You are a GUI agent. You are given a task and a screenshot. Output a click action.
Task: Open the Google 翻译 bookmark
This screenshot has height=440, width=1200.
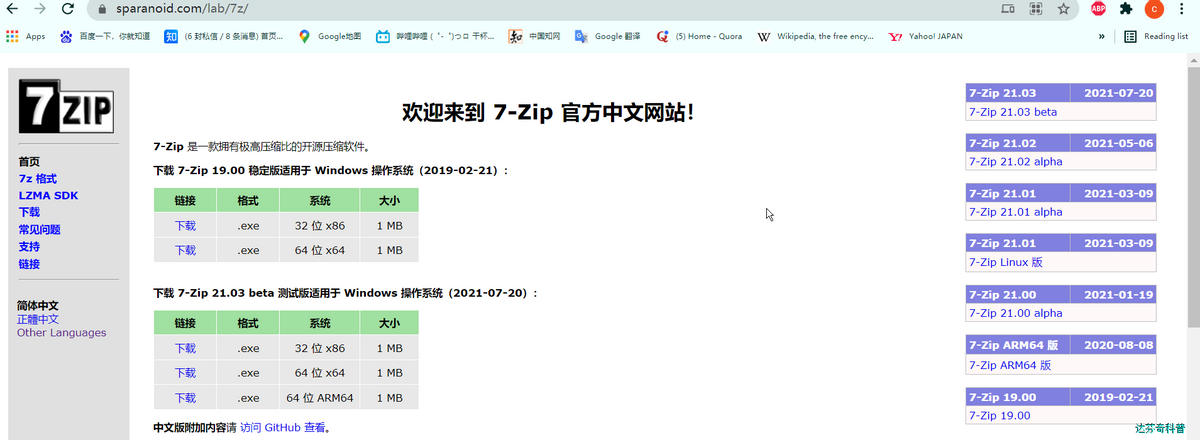point(608,36)
